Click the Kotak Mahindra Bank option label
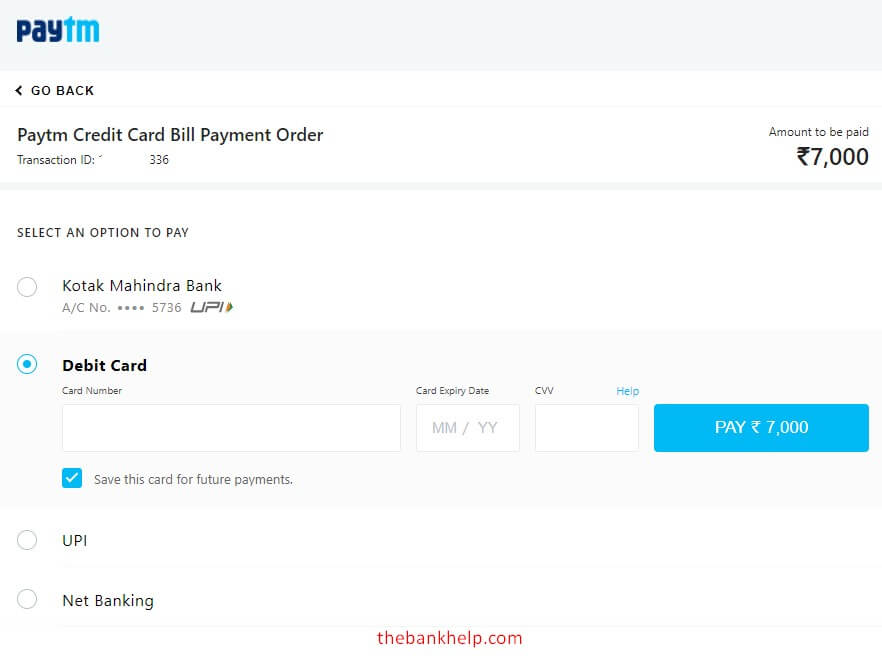This screenshot has height=658, width=882. tap(142, 286)
